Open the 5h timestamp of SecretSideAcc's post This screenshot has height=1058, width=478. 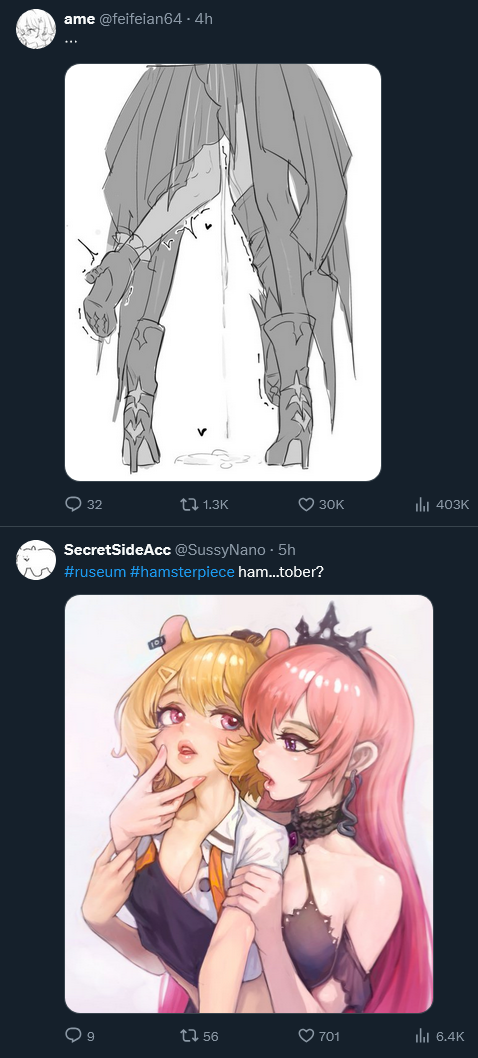click(287, 550)
